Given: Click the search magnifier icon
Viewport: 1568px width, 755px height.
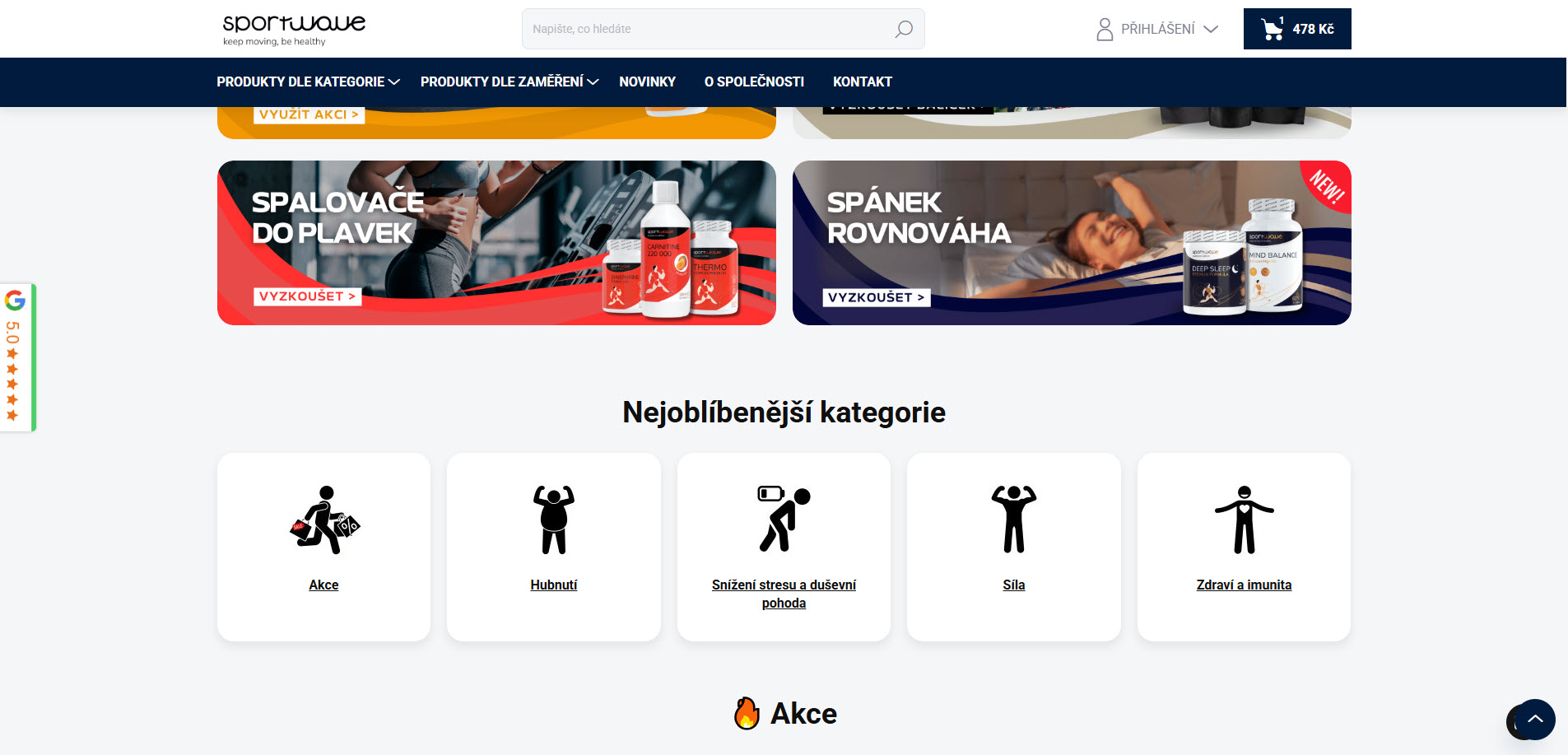Looking at the screenshot, I should (x=903, y=29).
